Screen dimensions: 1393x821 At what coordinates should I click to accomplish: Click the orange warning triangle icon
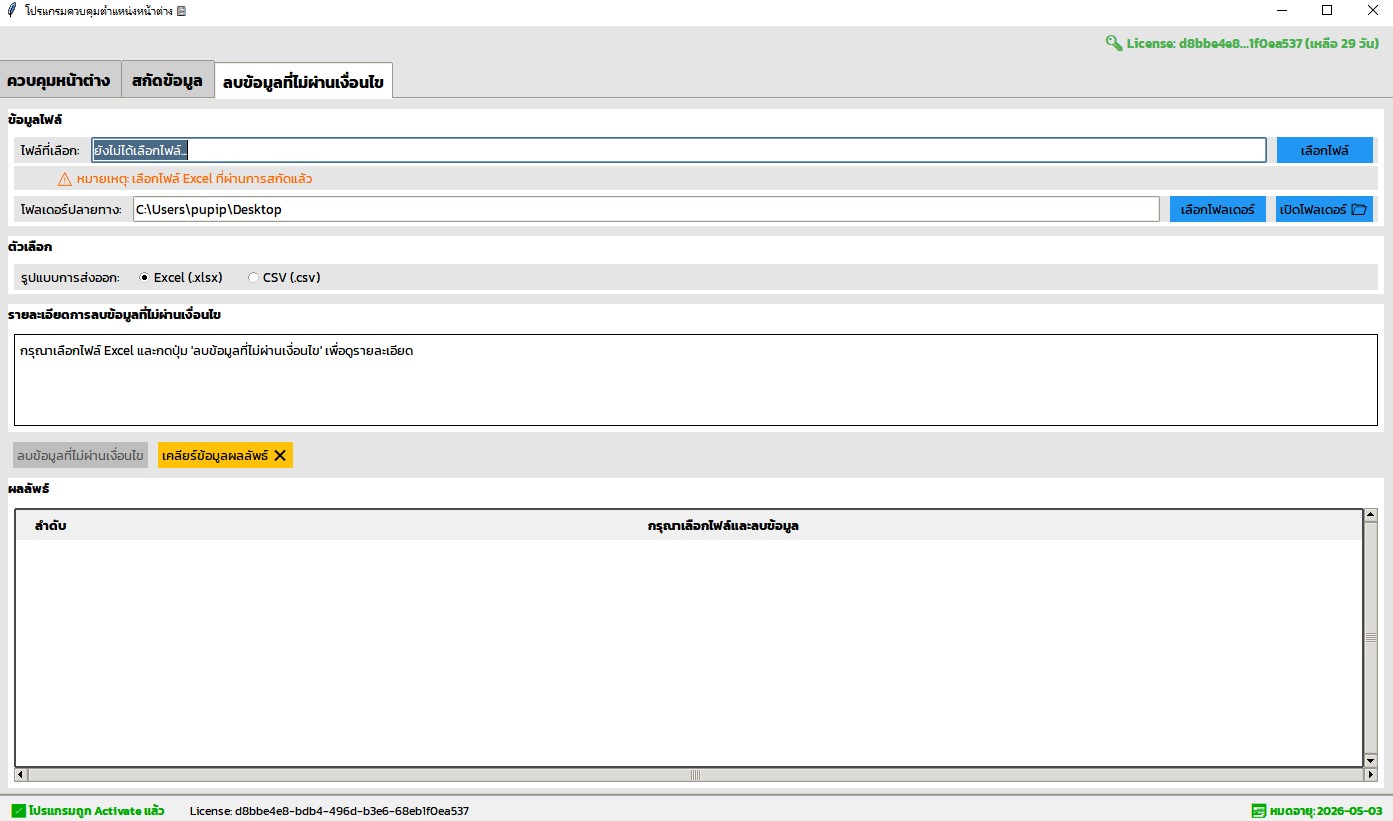click(65, 179)
